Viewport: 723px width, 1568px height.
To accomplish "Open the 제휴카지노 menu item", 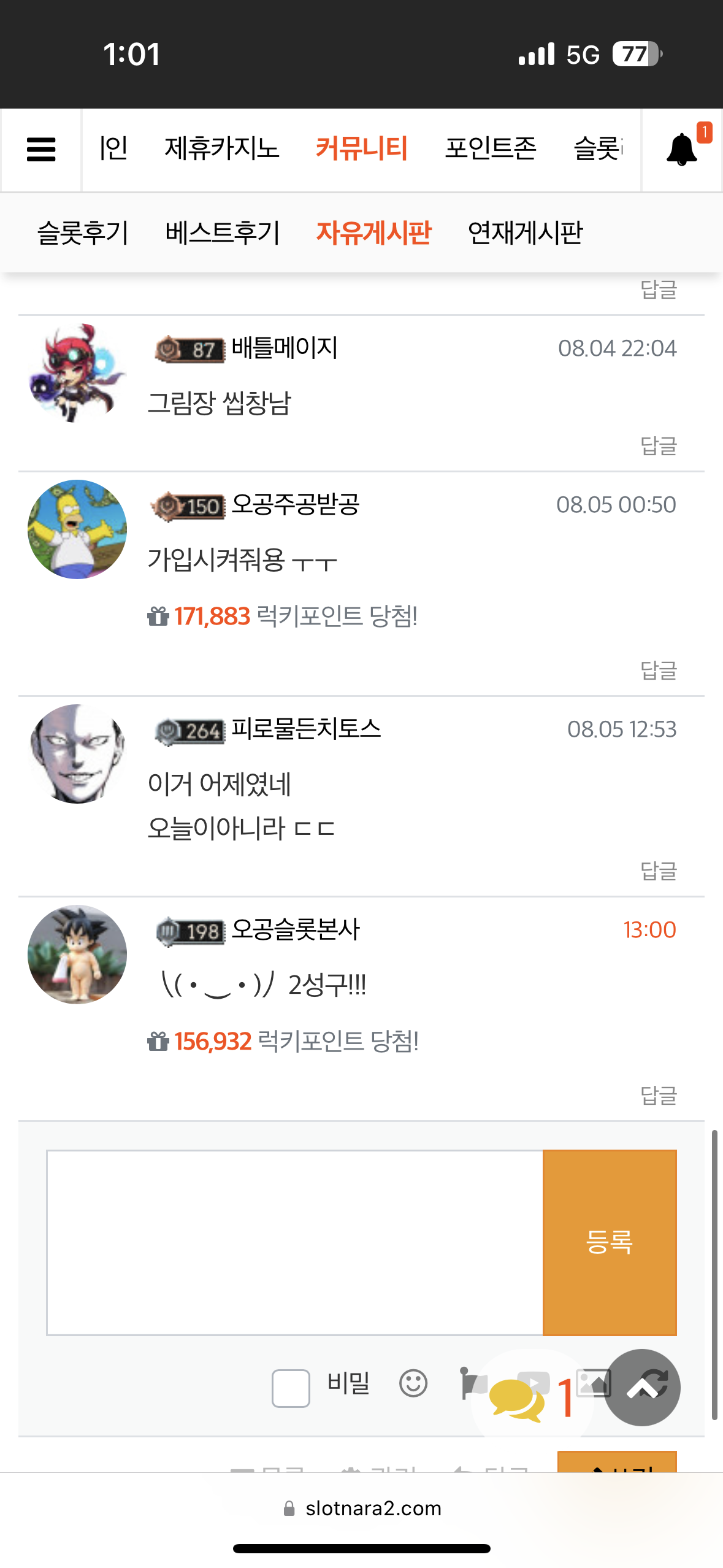I will tap(222, 148).
